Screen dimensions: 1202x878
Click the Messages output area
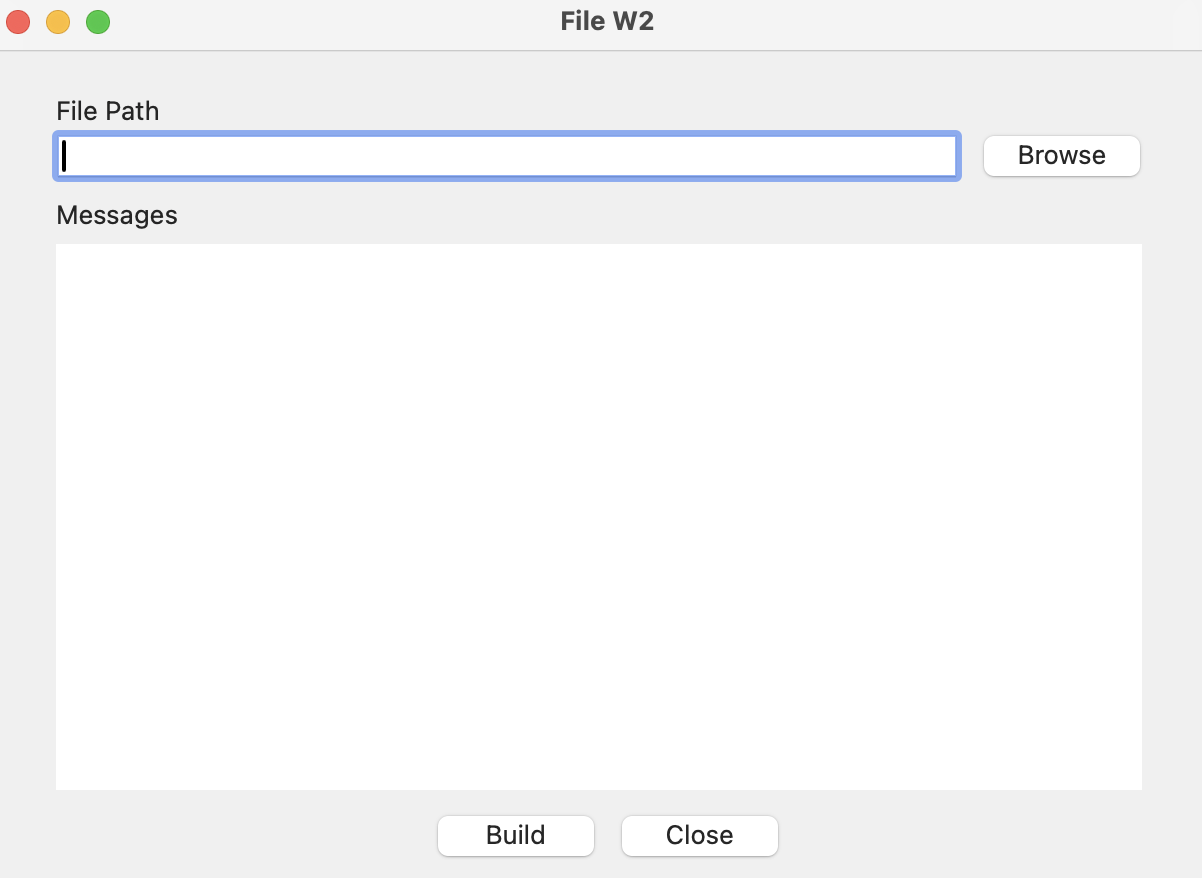599,515
